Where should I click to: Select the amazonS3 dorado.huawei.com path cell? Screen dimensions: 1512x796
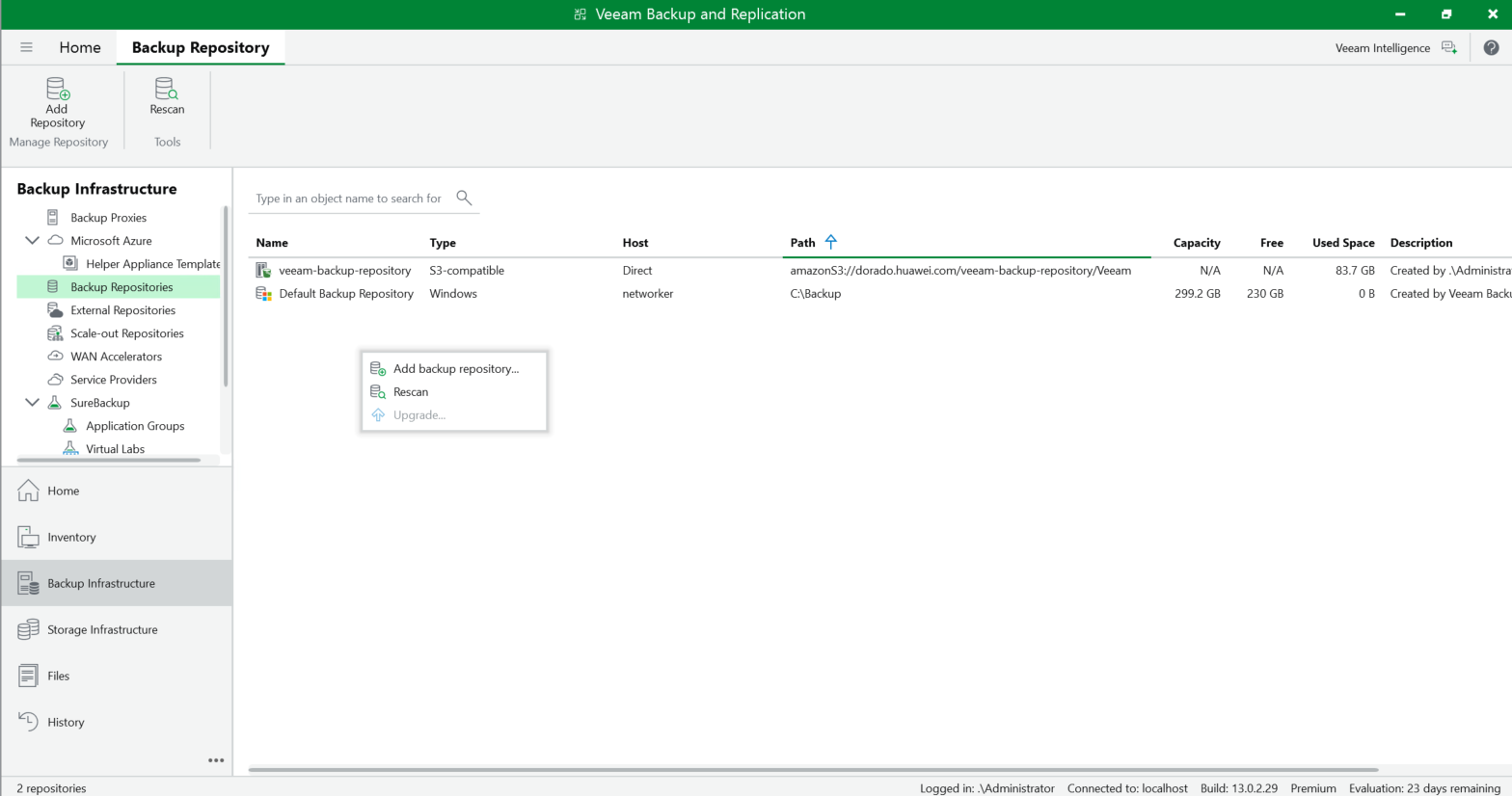[960, 271]
